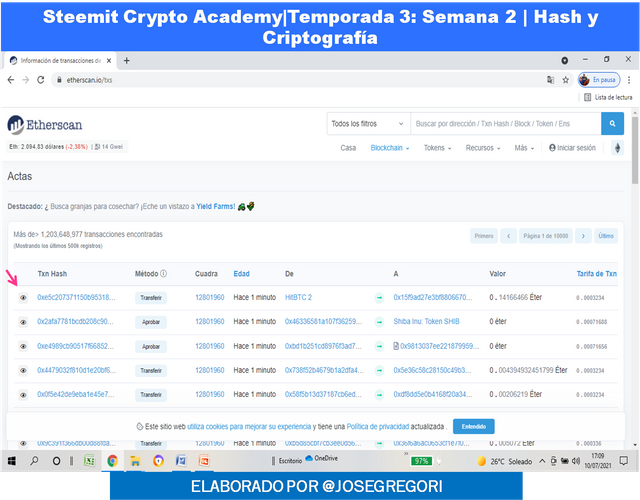640x500 pixels.
Task: Close the Etherscan transactions tab
Action: click(109, 61)
